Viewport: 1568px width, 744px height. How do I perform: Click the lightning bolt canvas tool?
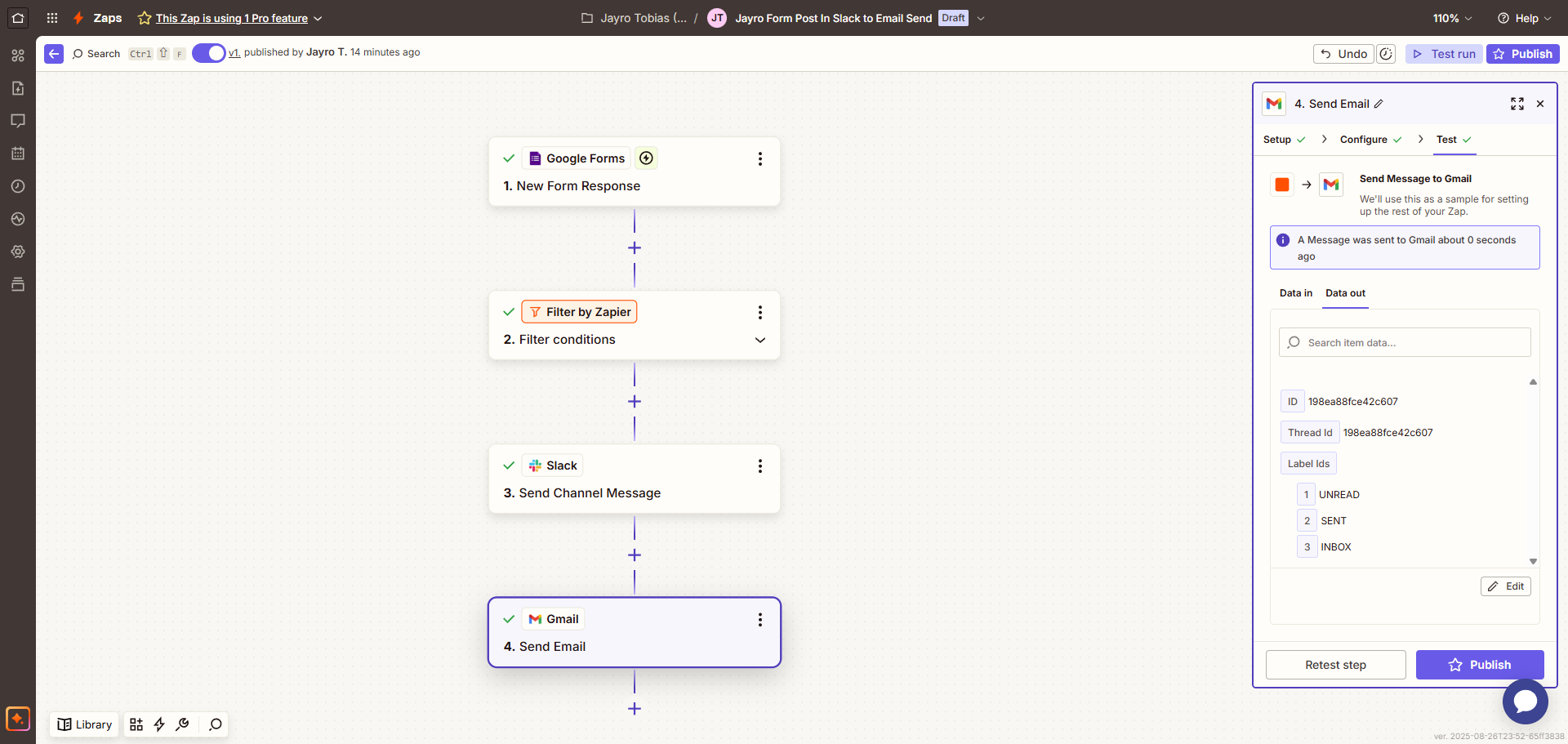click(159, 724)
